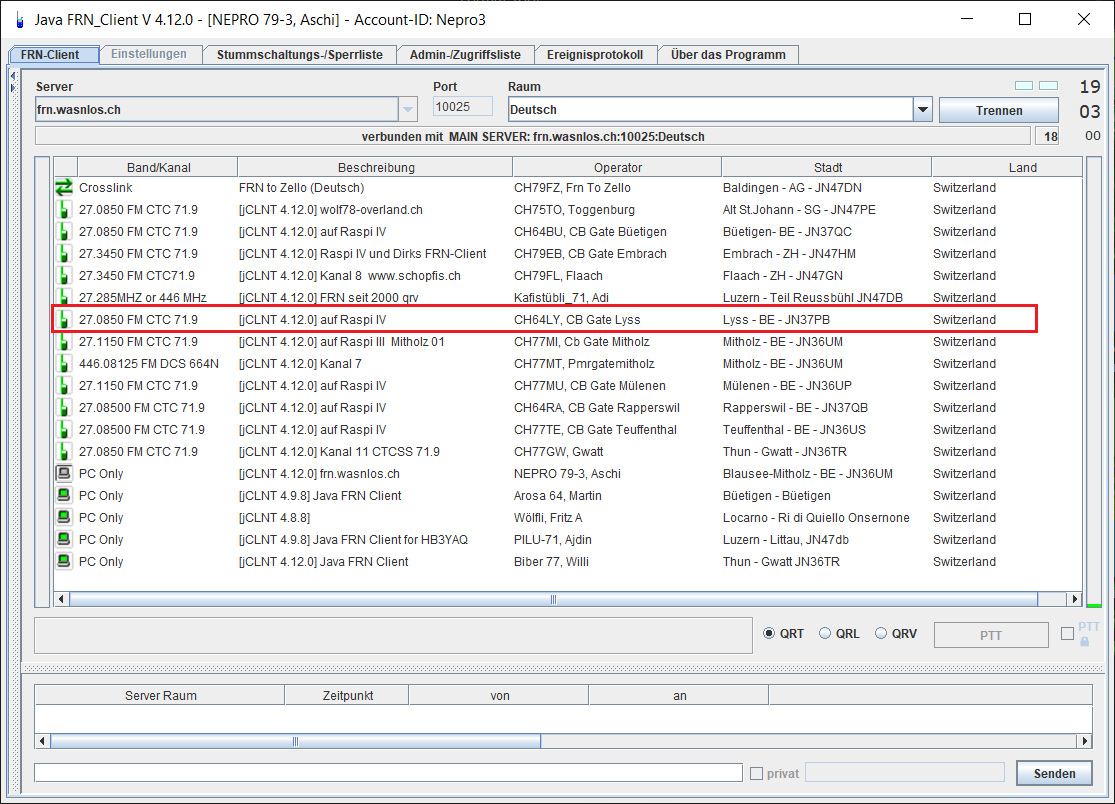Screen dimensions: 1115x804
Task: Click the Beschreibung column header
Action: click(375, 168)
